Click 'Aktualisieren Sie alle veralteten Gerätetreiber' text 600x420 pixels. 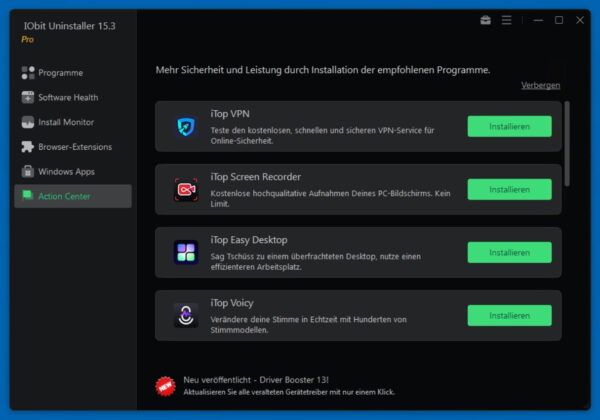click(x=289, y=392)
